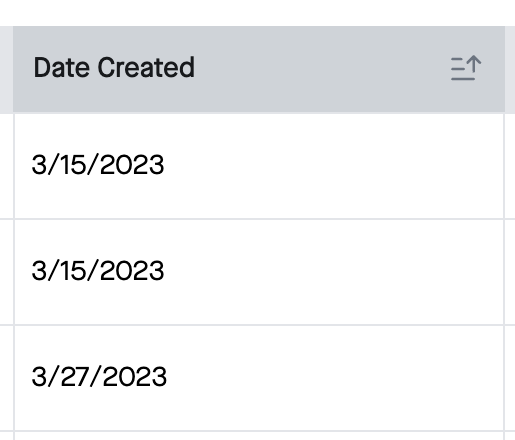The height and width of the screenshot is (440, 515).
Task: Select the Date Created column header label
Action: pos(114,67)
